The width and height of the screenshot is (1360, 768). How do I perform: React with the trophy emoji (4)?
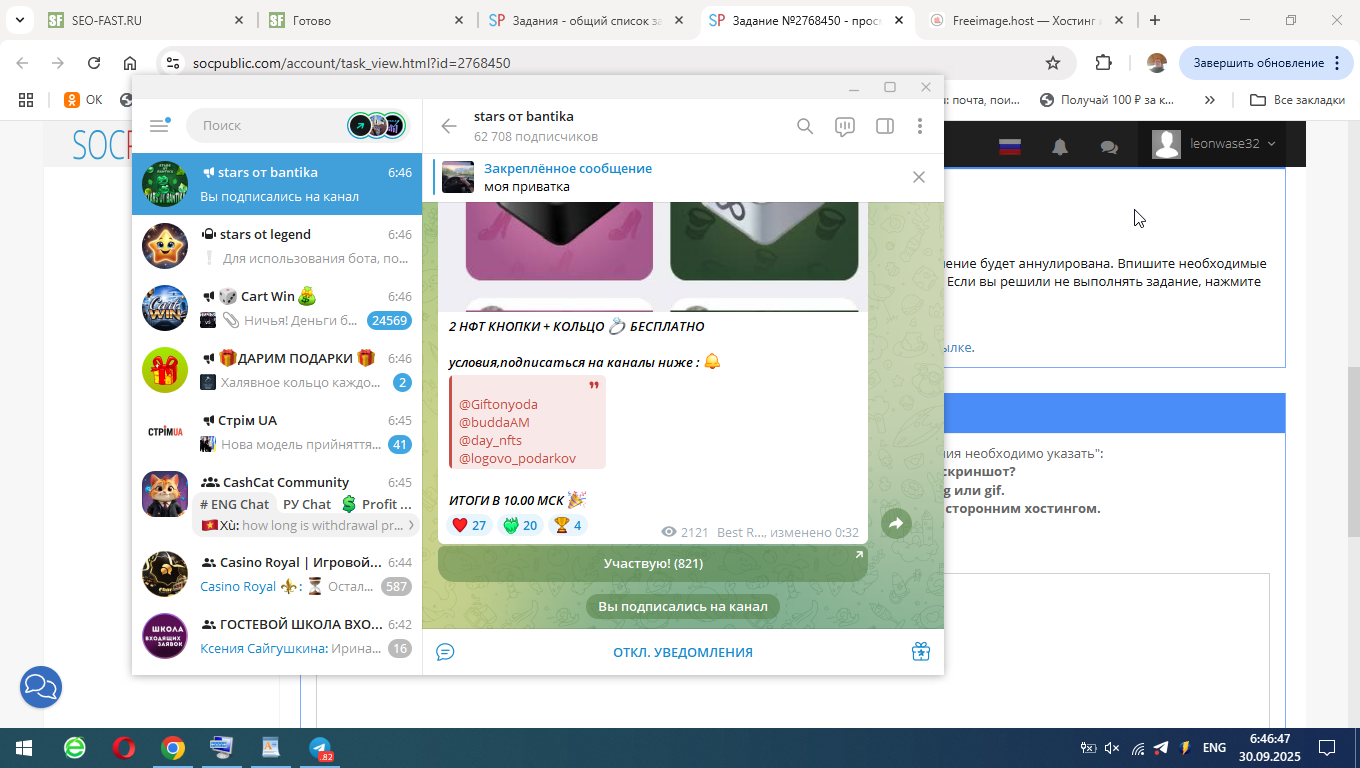coord(568,525)
